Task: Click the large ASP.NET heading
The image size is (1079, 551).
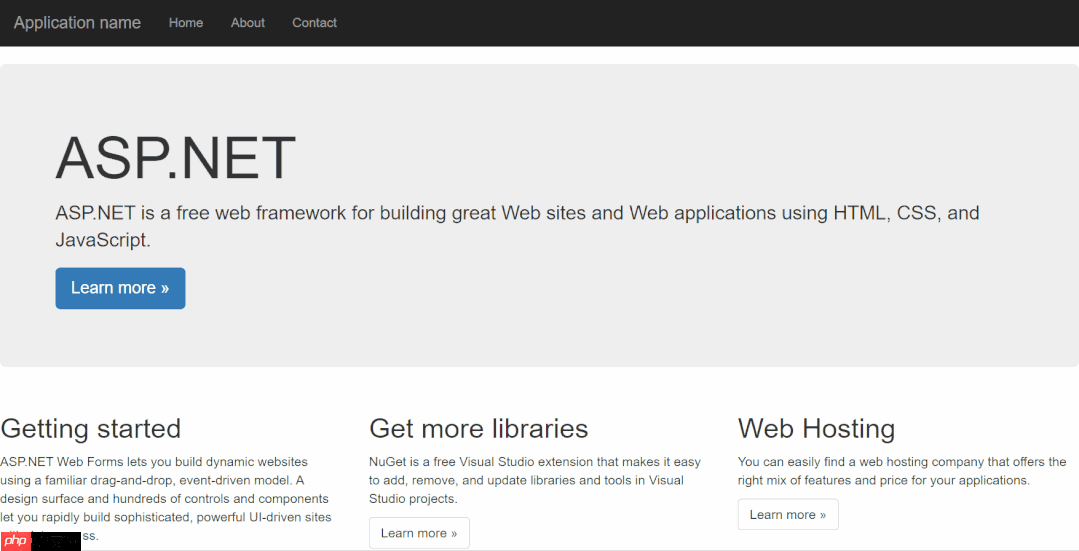Action: pyautogui.click(x=175, y=158)
